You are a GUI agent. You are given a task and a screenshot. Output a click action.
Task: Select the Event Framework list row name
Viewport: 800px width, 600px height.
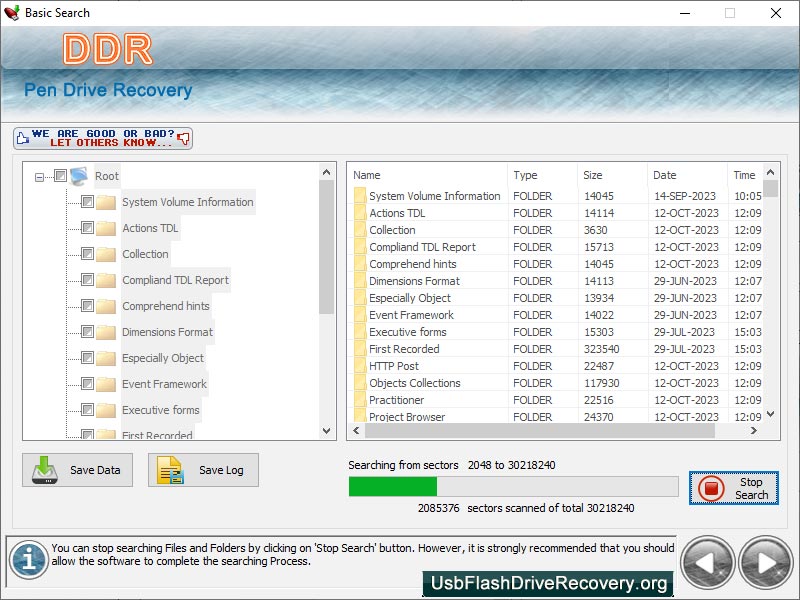[x=411, y=315]
